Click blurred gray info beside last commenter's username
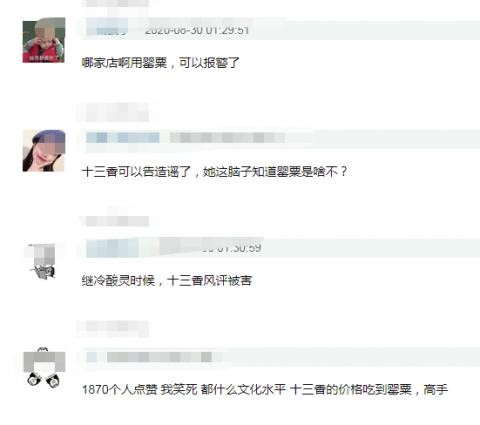Screen dimensions: 480x425 159,357
